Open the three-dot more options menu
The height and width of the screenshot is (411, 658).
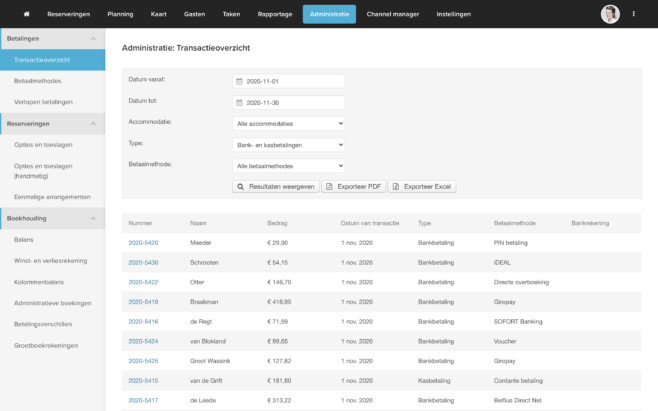pos(634,14)
